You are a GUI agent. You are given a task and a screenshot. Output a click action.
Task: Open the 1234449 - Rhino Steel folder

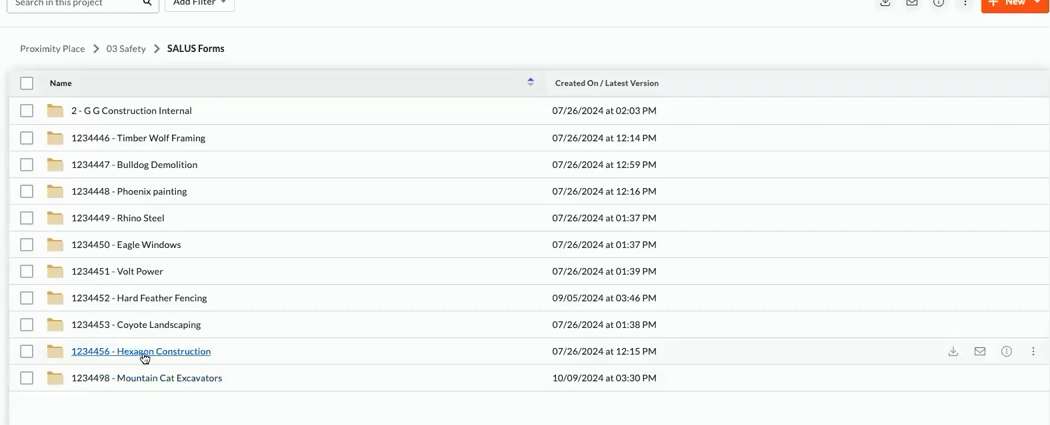118,218
